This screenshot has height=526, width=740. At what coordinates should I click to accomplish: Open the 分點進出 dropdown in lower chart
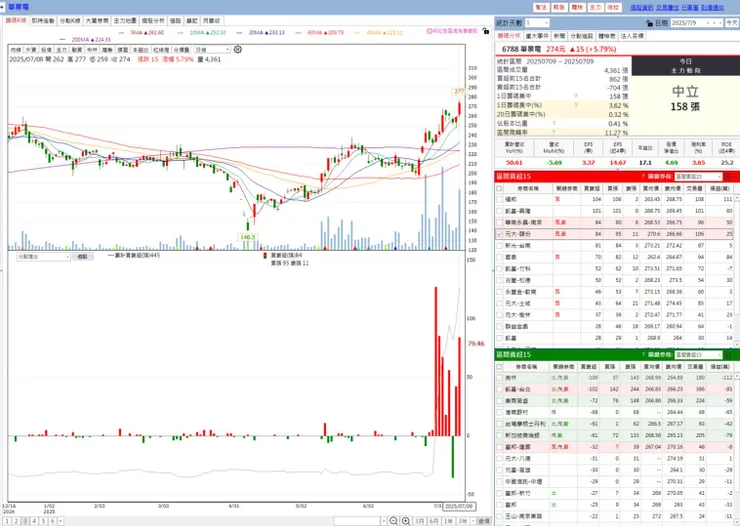pyautogui.click(x=43, y=257)
